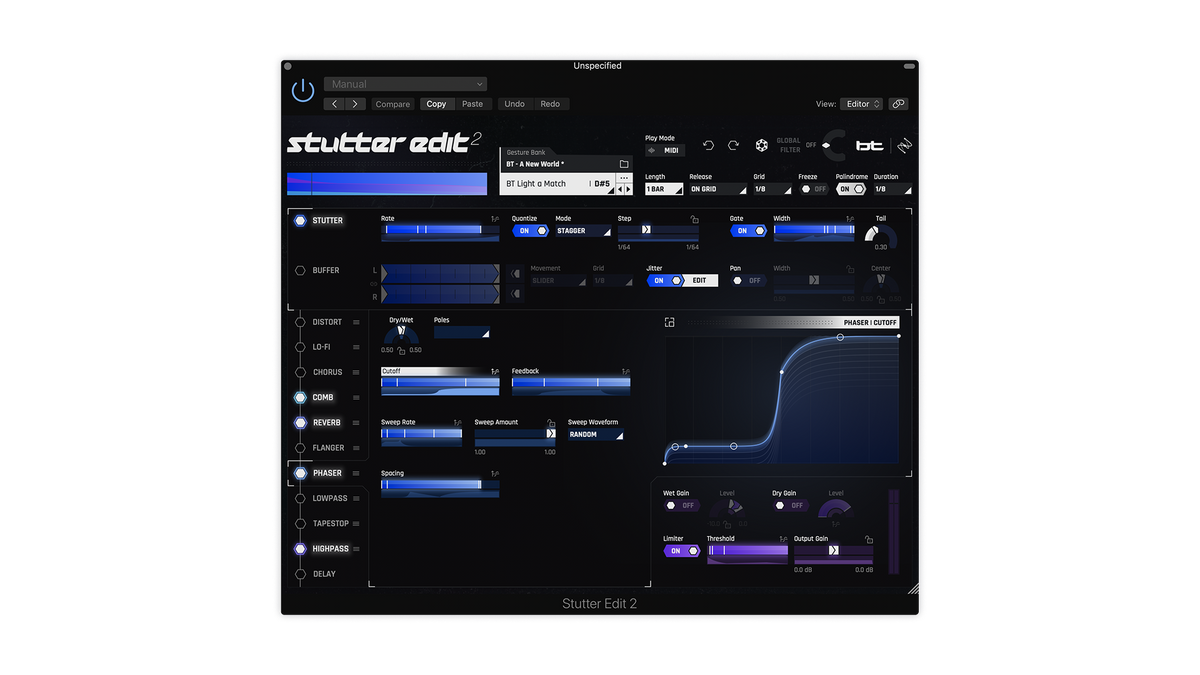Screen dimensions: 1200x675
Task: Click the Play Mode MIDI button
Action: (665, 151)
